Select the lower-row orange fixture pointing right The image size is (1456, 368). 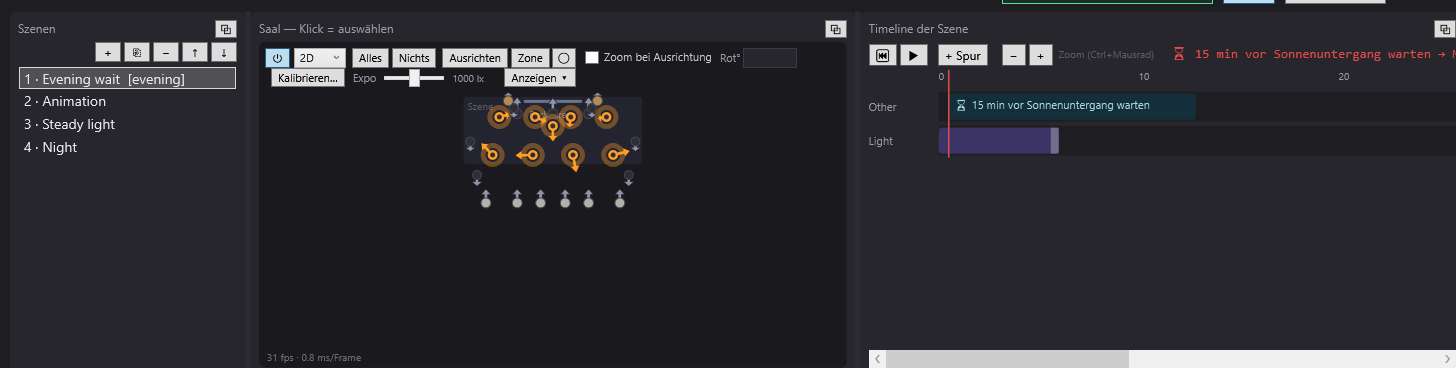pyautogui.click(x=614, y=154)
